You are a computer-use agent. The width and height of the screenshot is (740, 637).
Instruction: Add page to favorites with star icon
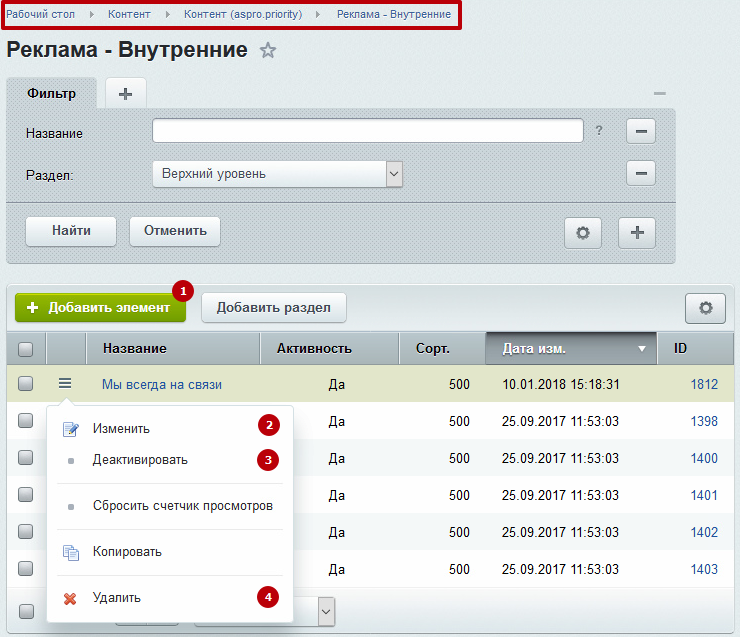(x=268, y=50)
